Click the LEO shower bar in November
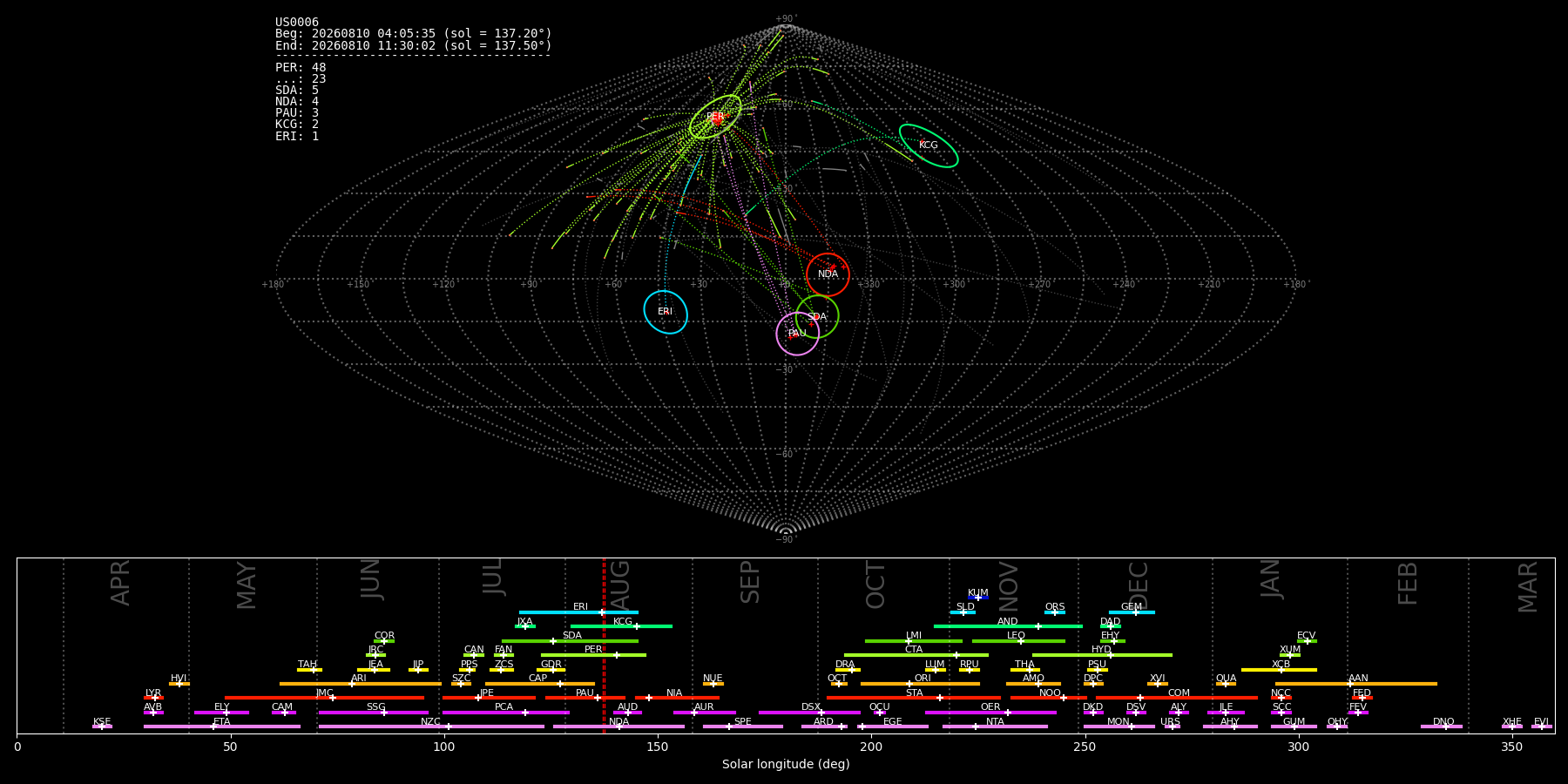1568x784 pixels. pyautogui.click(x=1018, y=641)
